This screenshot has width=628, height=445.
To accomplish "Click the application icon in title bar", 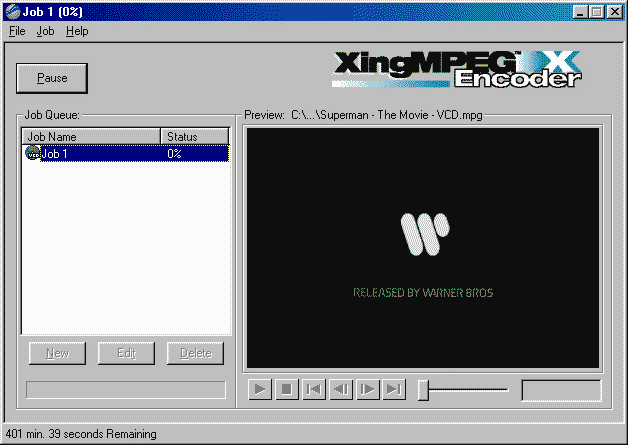I will click(11, 11).
